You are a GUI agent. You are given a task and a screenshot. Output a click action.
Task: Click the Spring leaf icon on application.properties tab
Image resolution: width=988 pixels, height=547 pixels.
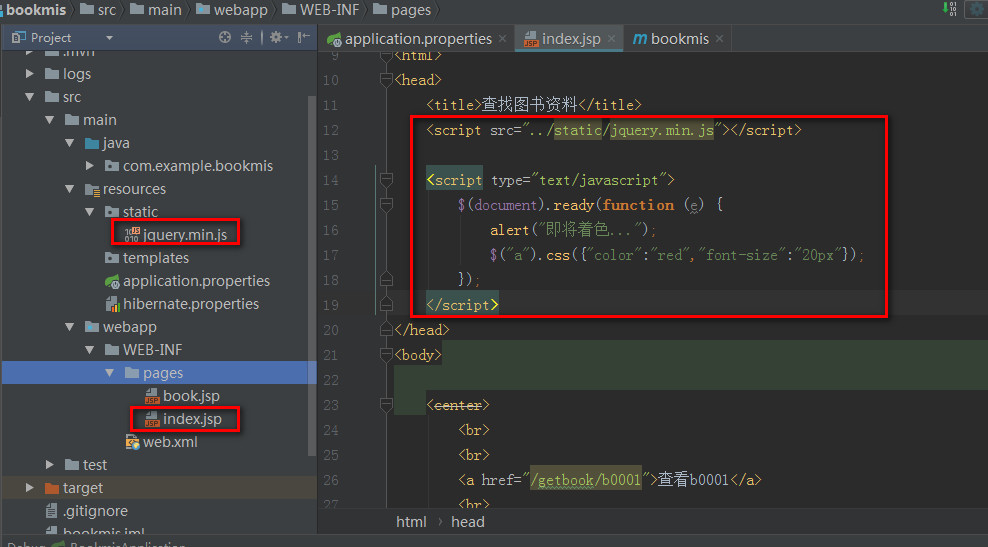pos(334,39)
